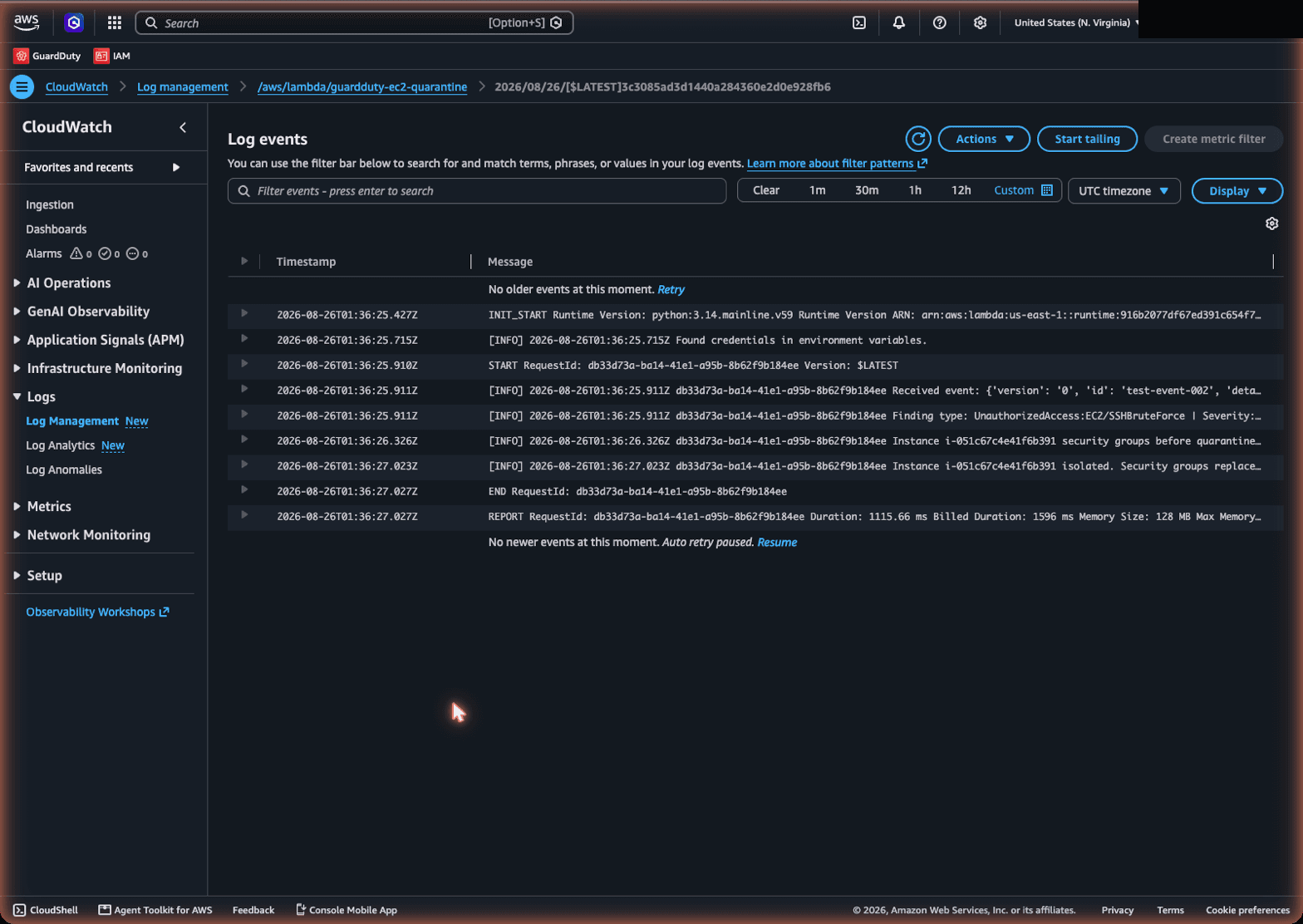Open United States (N. Virginia) region selector

coord(1076,22)
